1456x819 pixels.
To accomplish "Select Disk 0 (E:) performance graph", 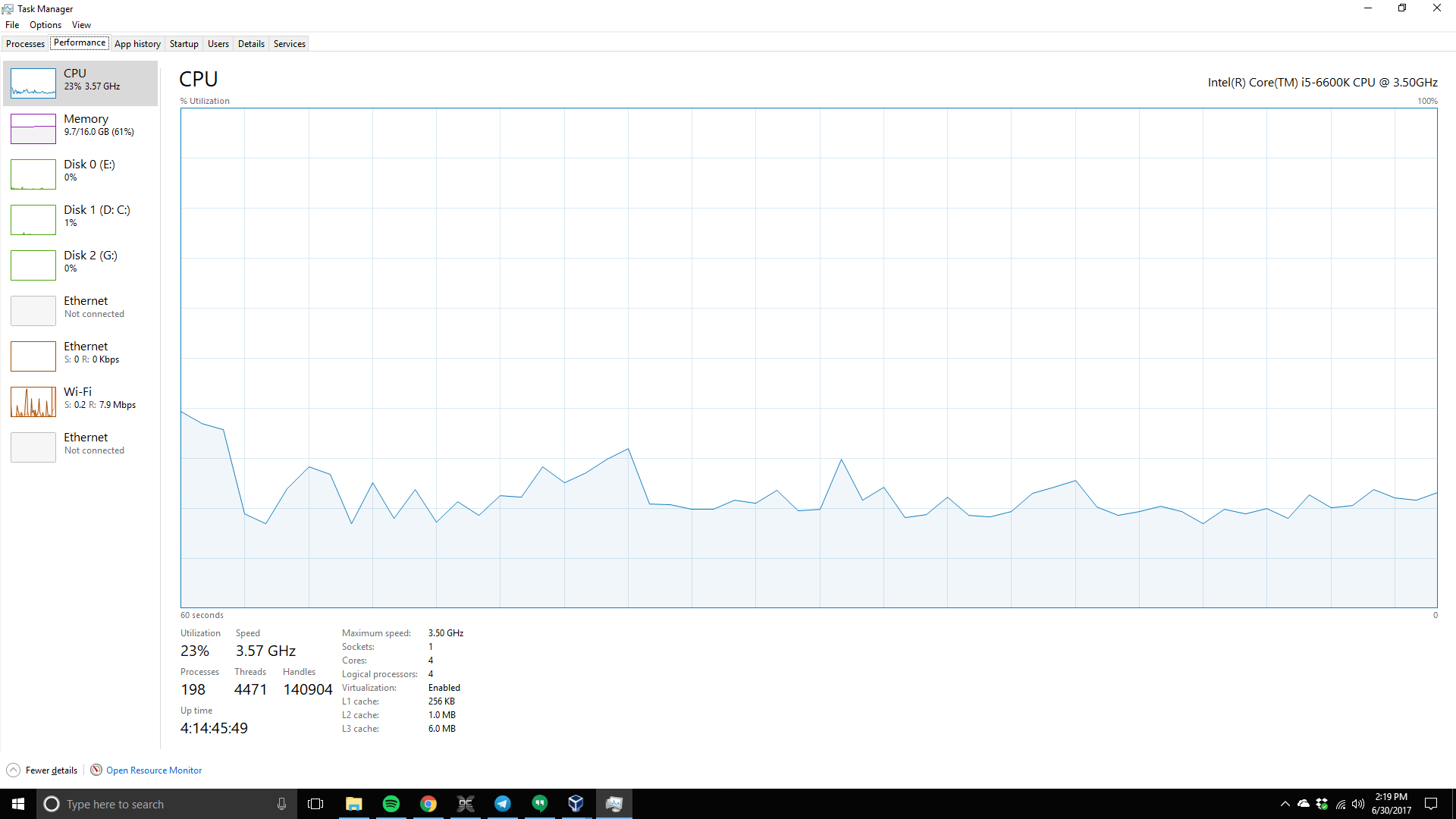I will pyautogui.click(x=33, y=174).
